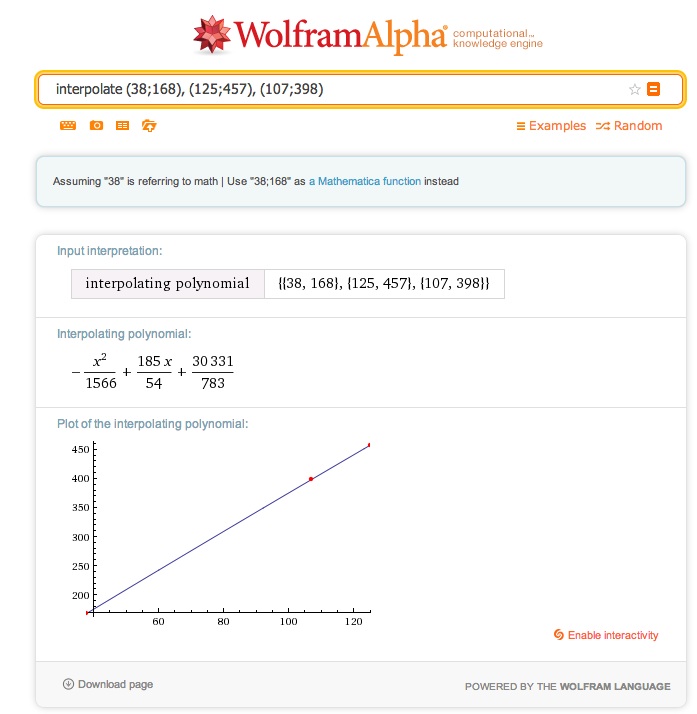Click the Wolfram Alpha star logo
697x714 pixels.
click(212, 34)
